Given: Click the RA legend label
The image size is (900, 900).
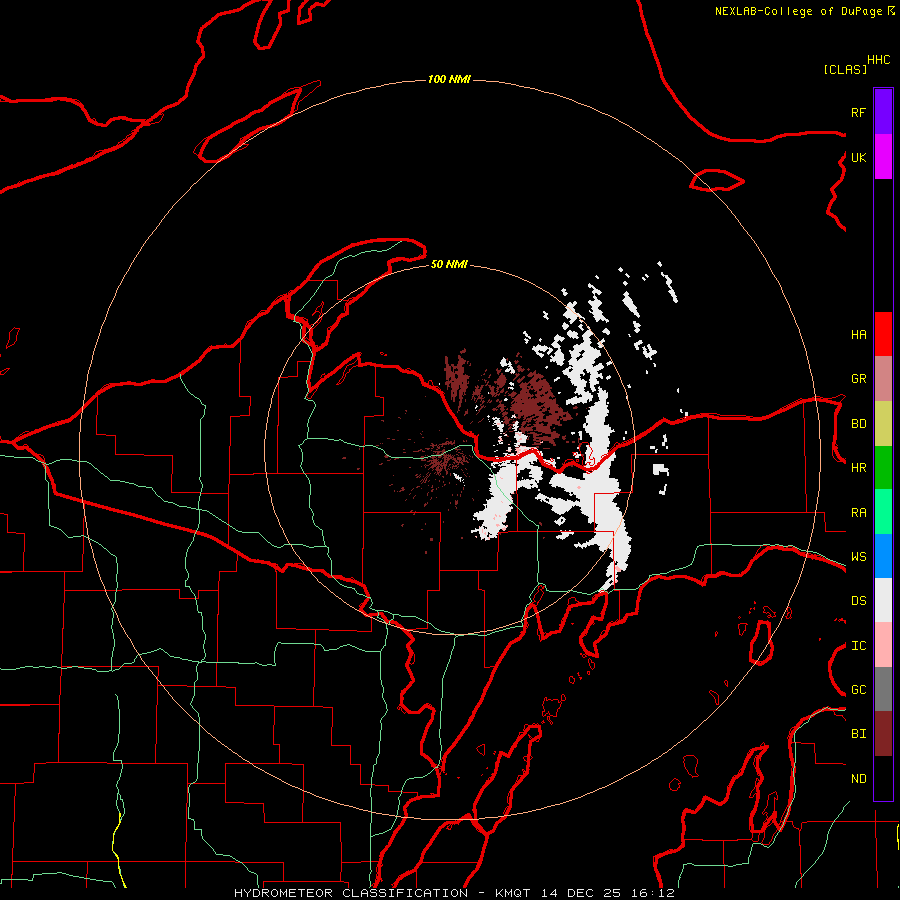Looking at the screenshot, I should tap(858, 513).
